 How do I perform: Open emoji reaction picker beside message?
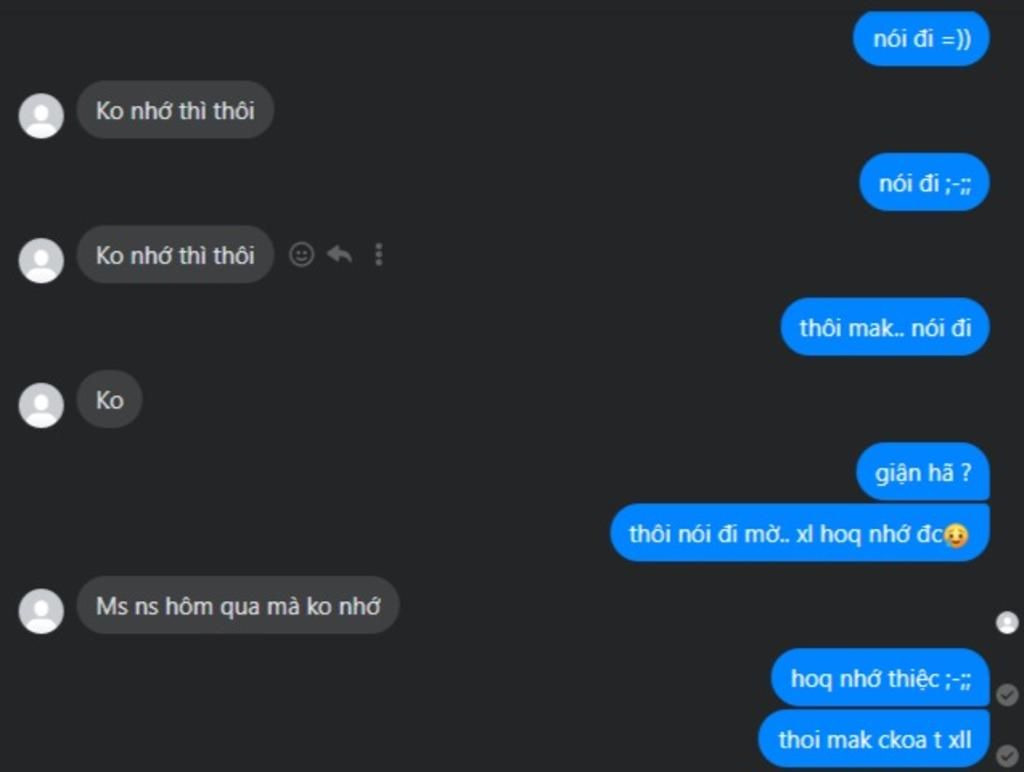pos(302,255)
